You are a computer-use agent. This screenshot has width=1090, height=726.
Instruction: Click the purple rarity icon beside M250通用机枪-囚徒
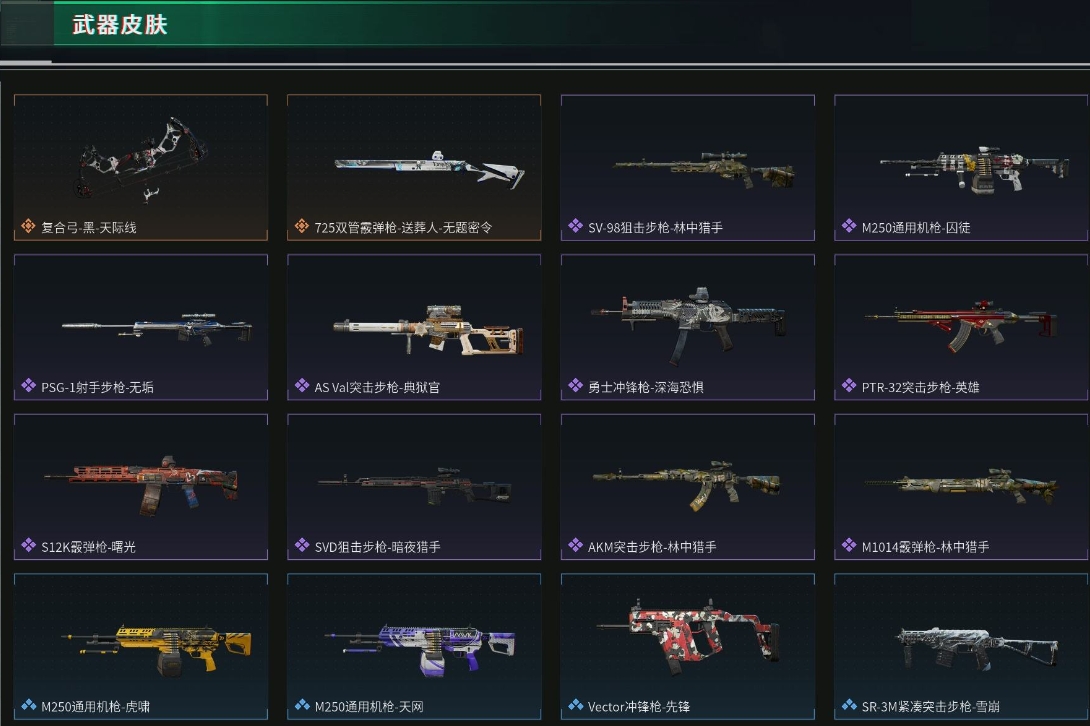coord(849,226)
